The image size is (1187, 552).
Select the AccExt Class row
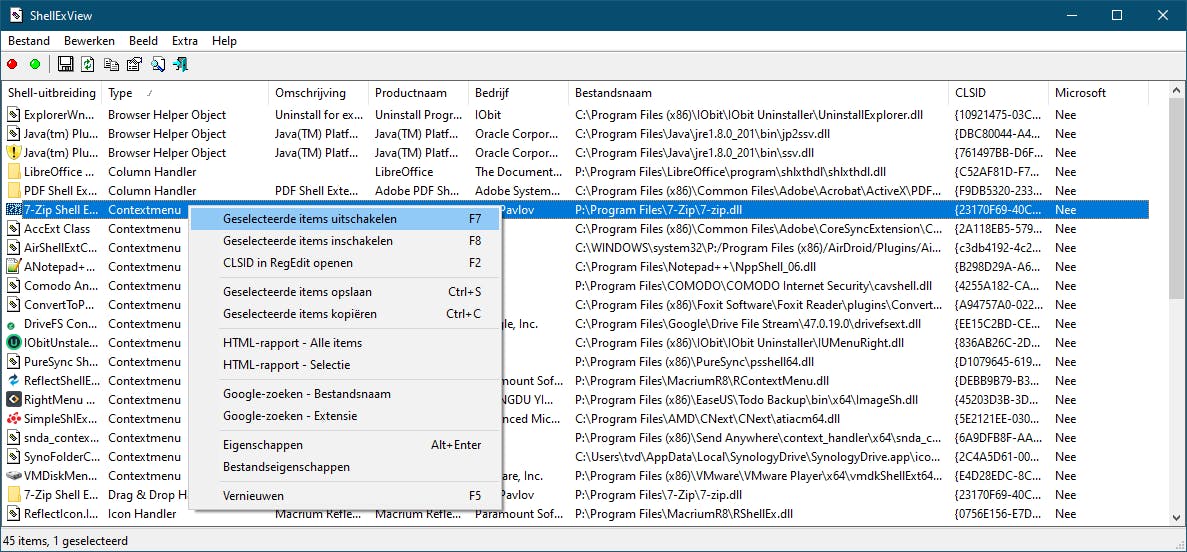coord(577,229)
